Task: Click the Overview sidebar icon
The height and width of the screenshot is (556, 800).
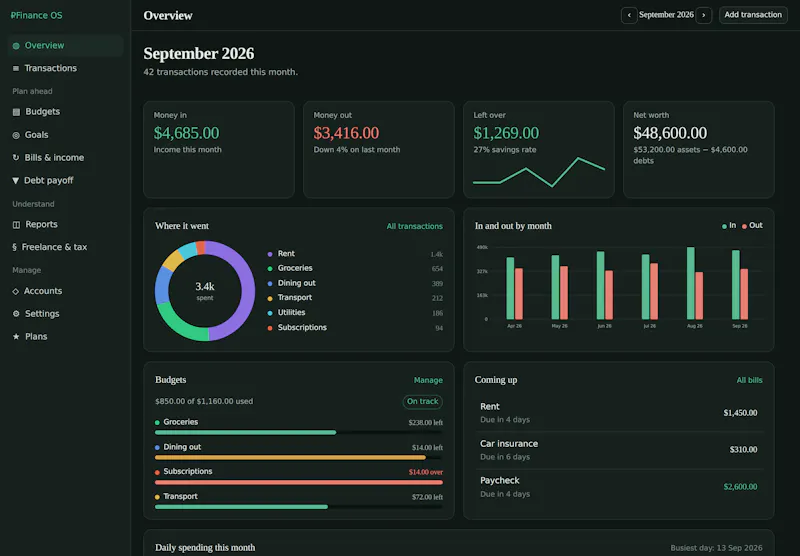Action: click(16, 46)
